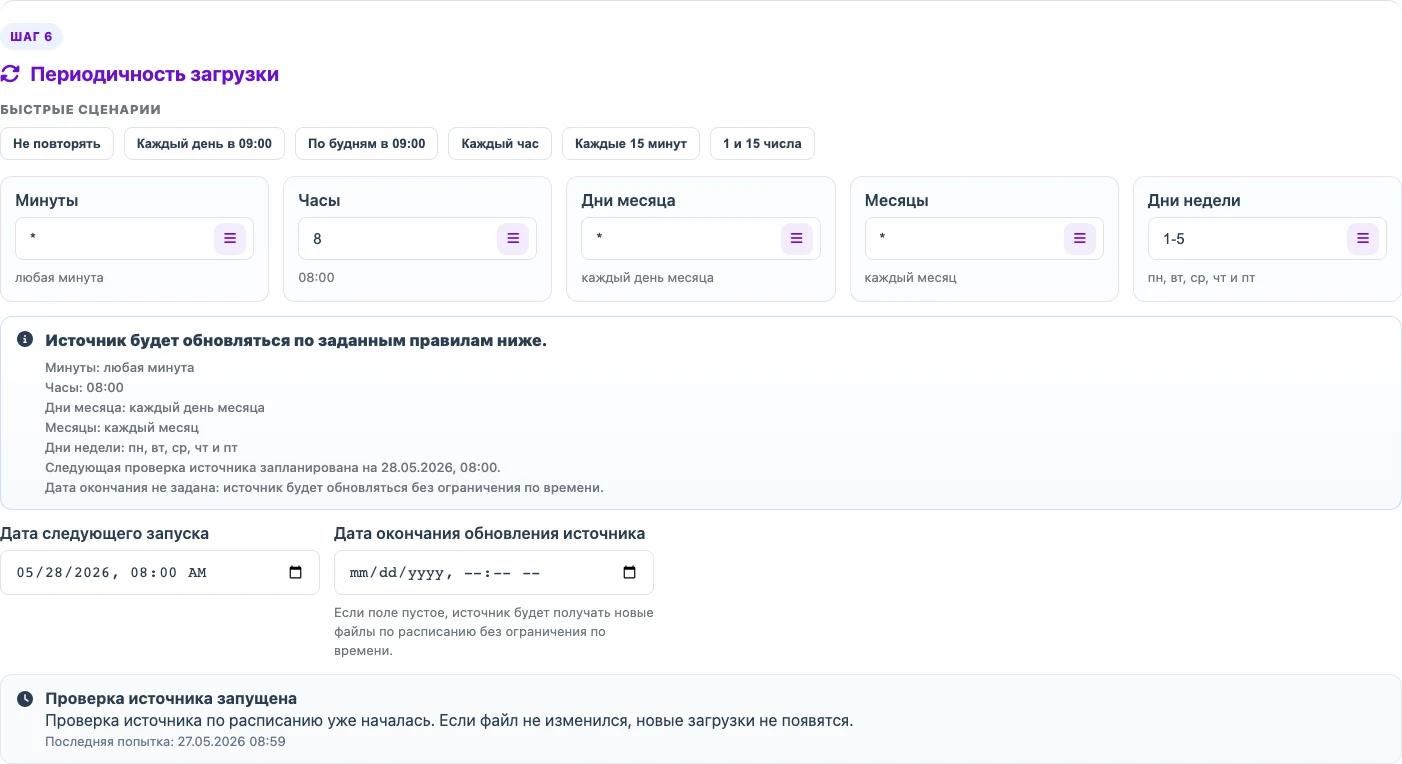Click the Минуты: любая минута summary line
The width and height of the screenshot is (1402, 764).
coord(119,367)
